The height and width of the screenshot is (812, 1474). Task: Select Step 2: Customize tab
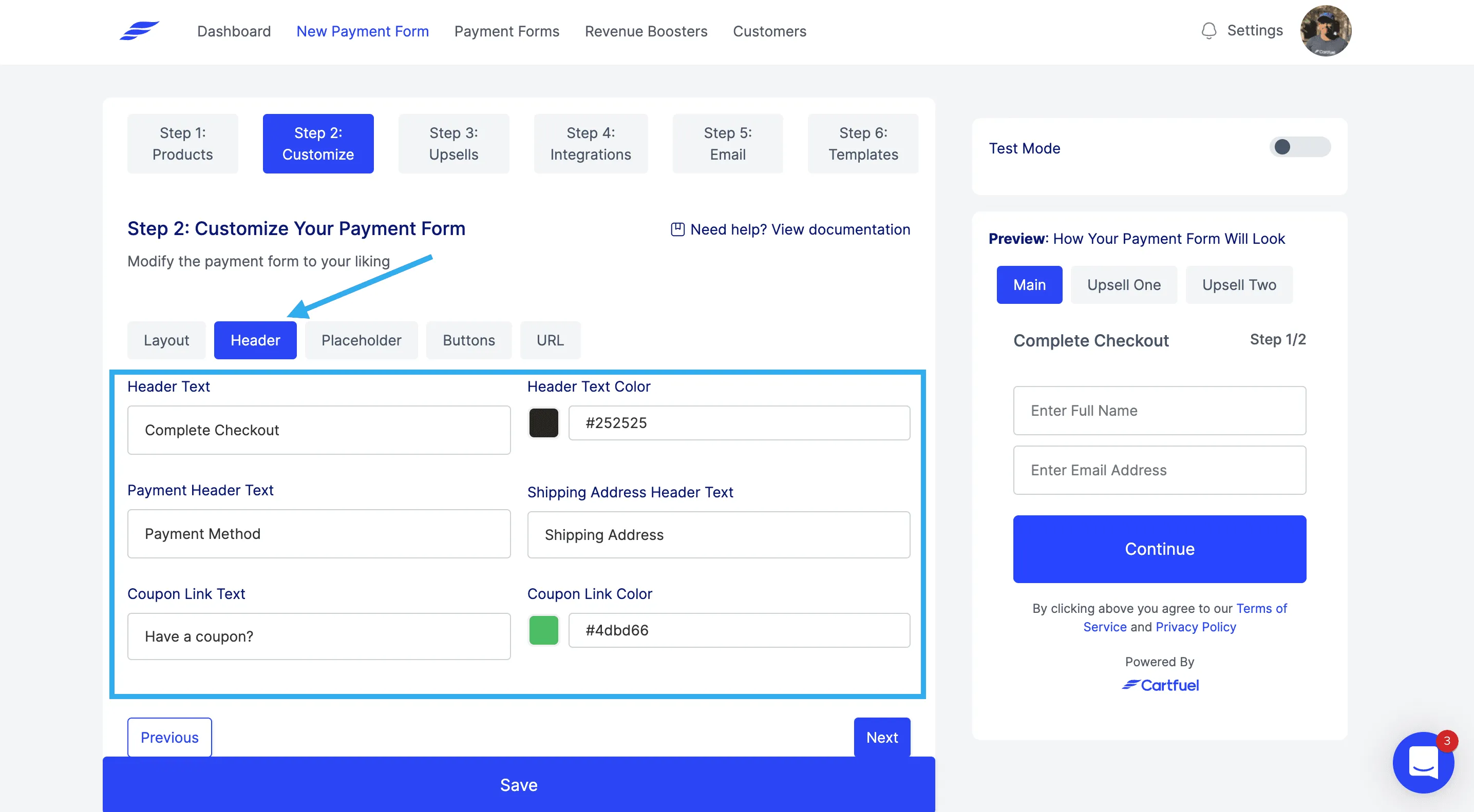point(318,144)
